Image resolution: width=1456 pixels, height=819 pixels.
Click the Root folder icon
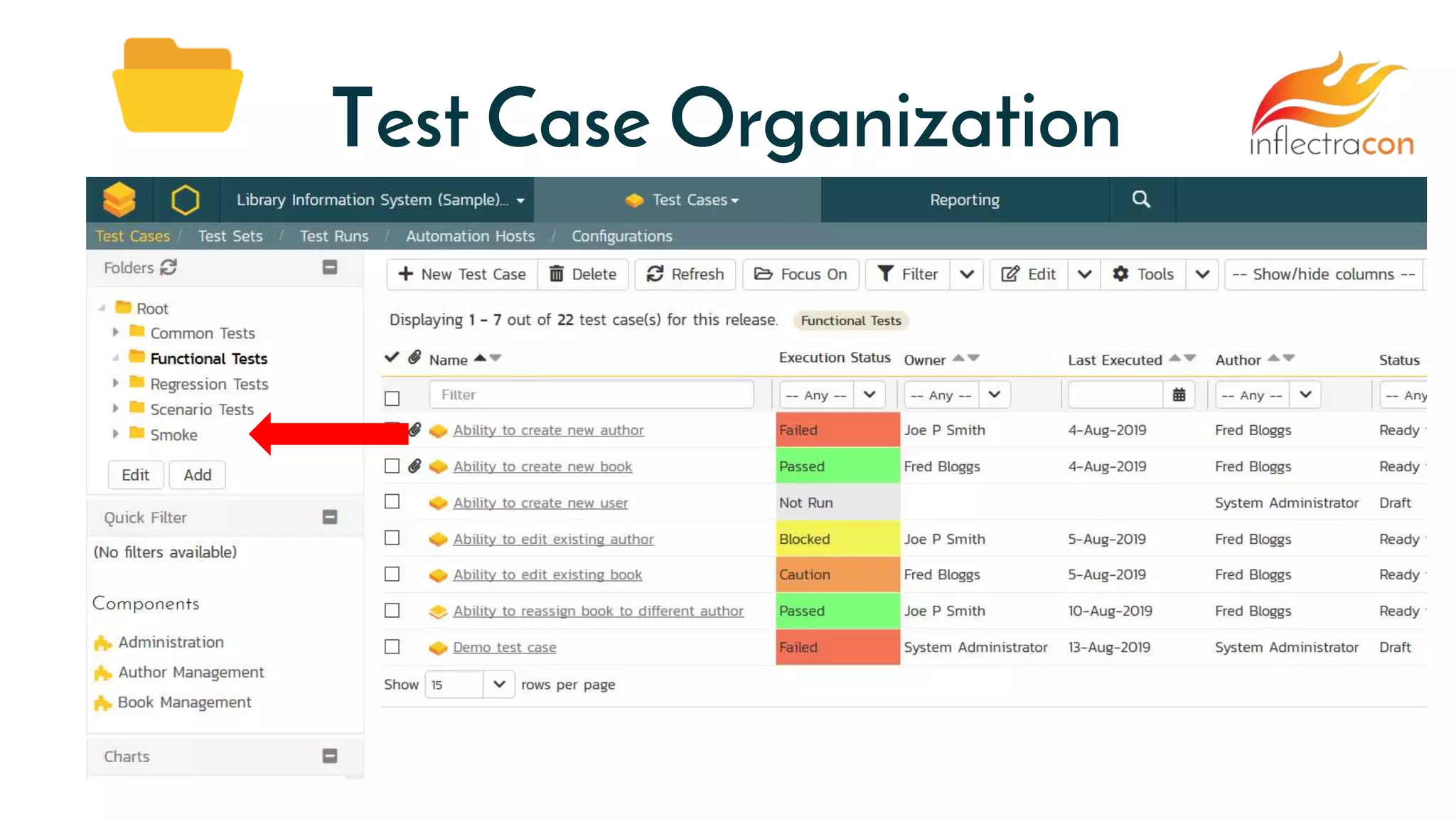(124, 307)
